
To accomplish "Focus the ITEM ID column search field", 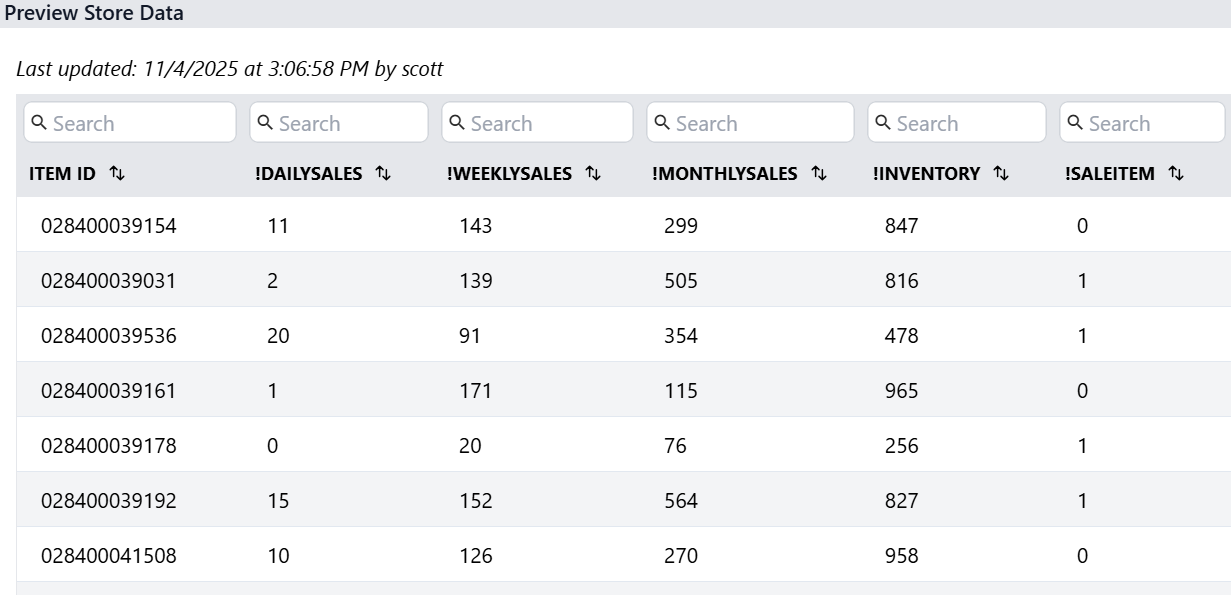I will point(140,123).
